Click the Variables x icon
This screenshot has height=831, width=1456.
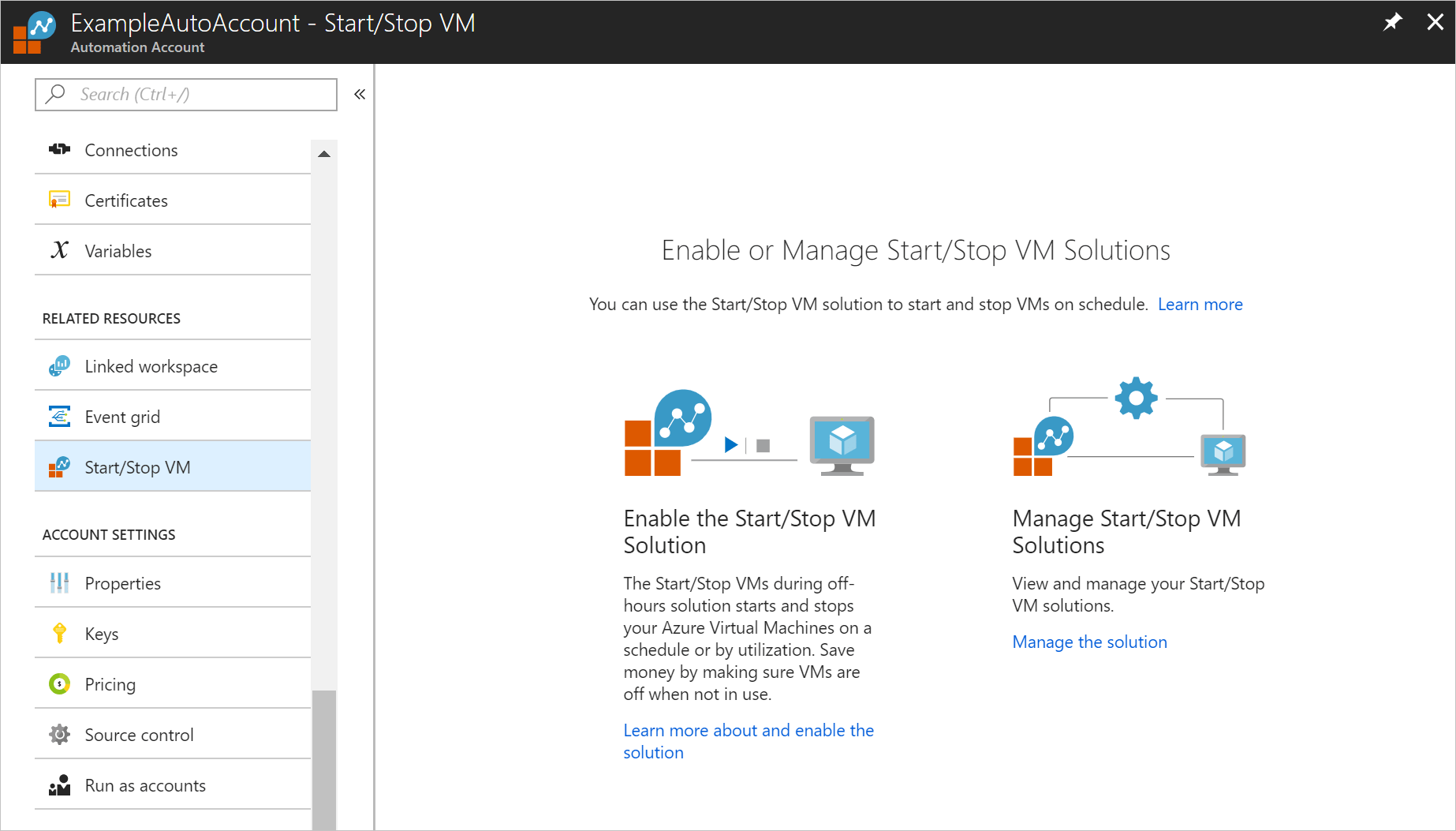[59, 250]
